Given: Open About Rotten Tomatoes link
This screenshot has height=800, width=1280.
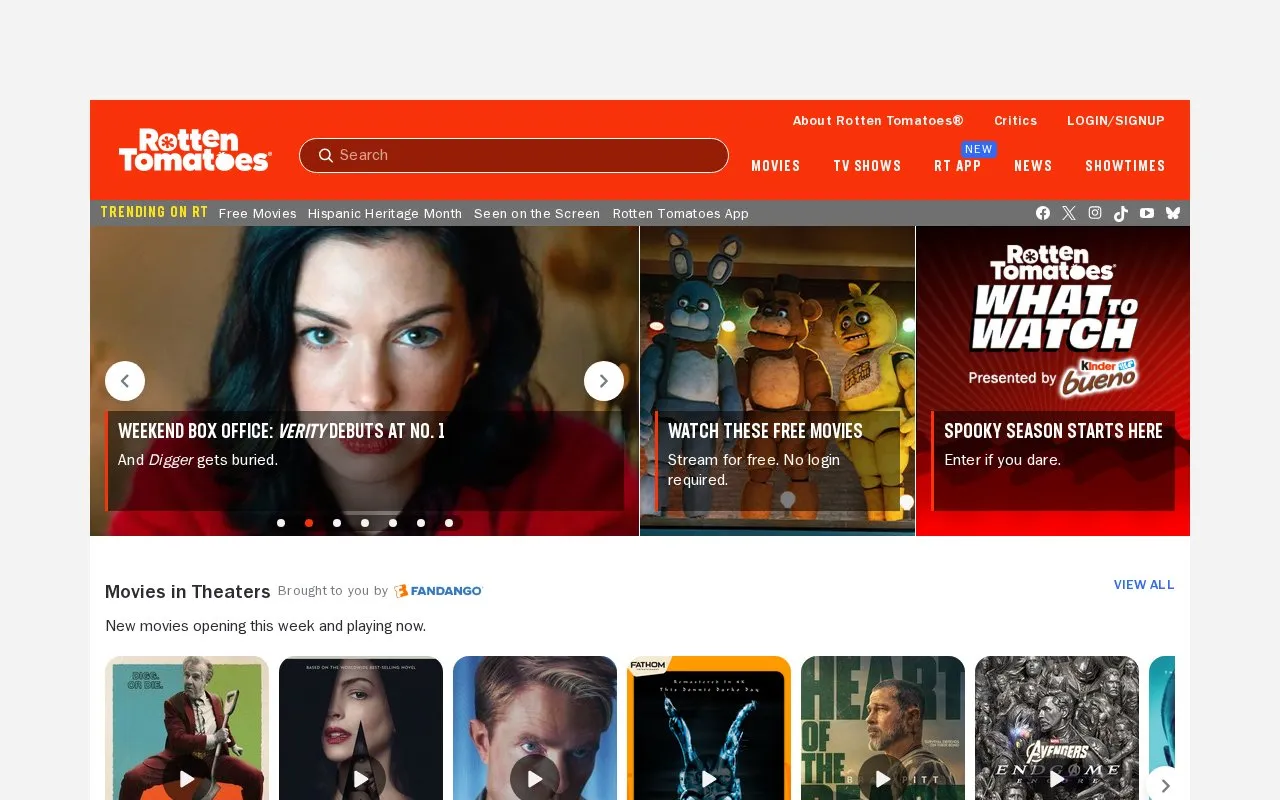Looking at the screenshot, I should [878, 121].
